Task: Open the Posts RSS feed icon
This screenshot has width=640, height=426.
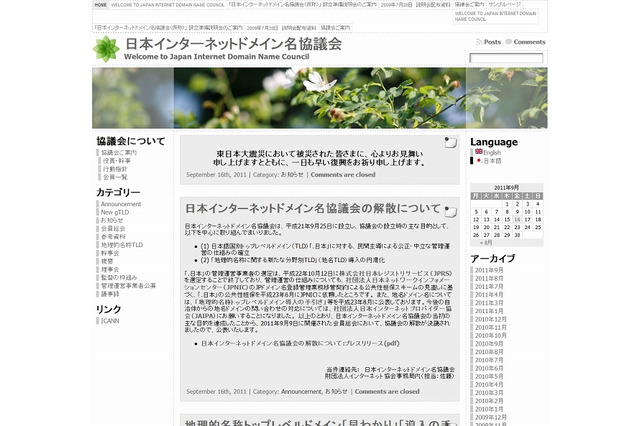Action: coord(479,42)
